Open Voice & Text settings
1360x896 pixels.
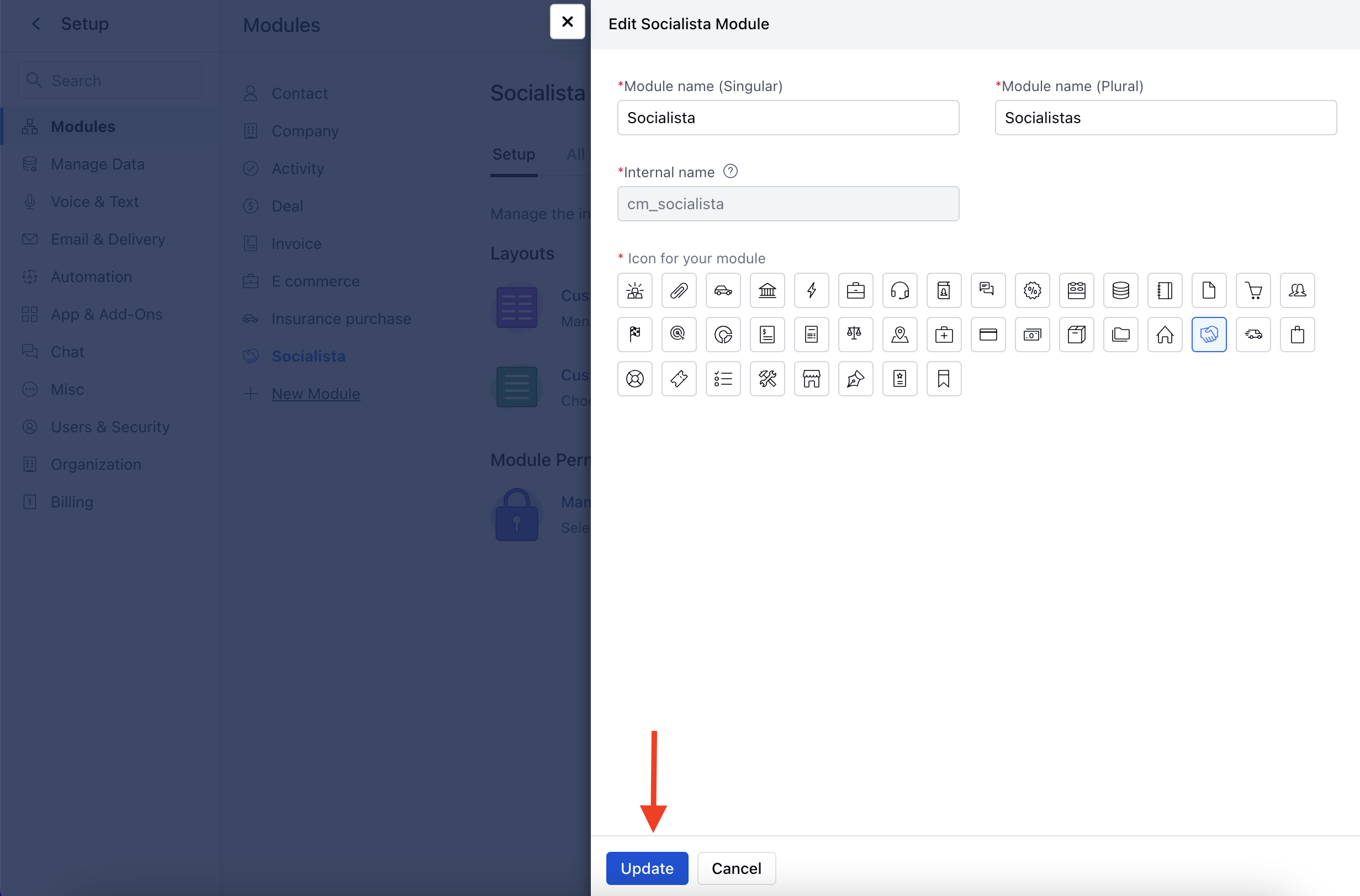click(x=110, y=202)
